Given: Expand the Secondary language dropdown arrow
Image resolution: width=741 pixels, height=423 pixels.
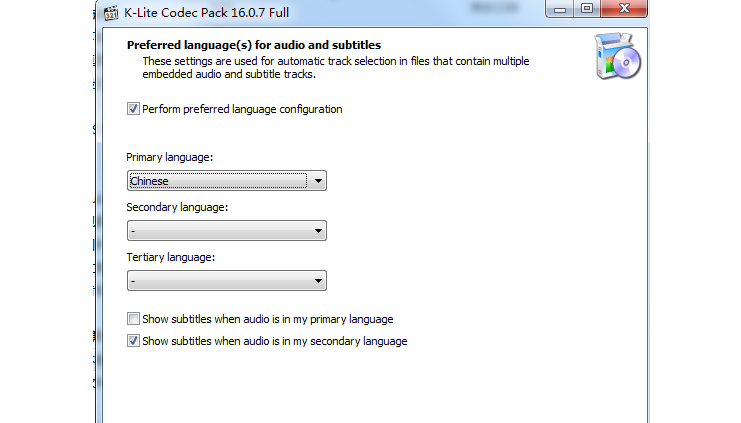Looking at the screenshot, I should click(318, 231).
